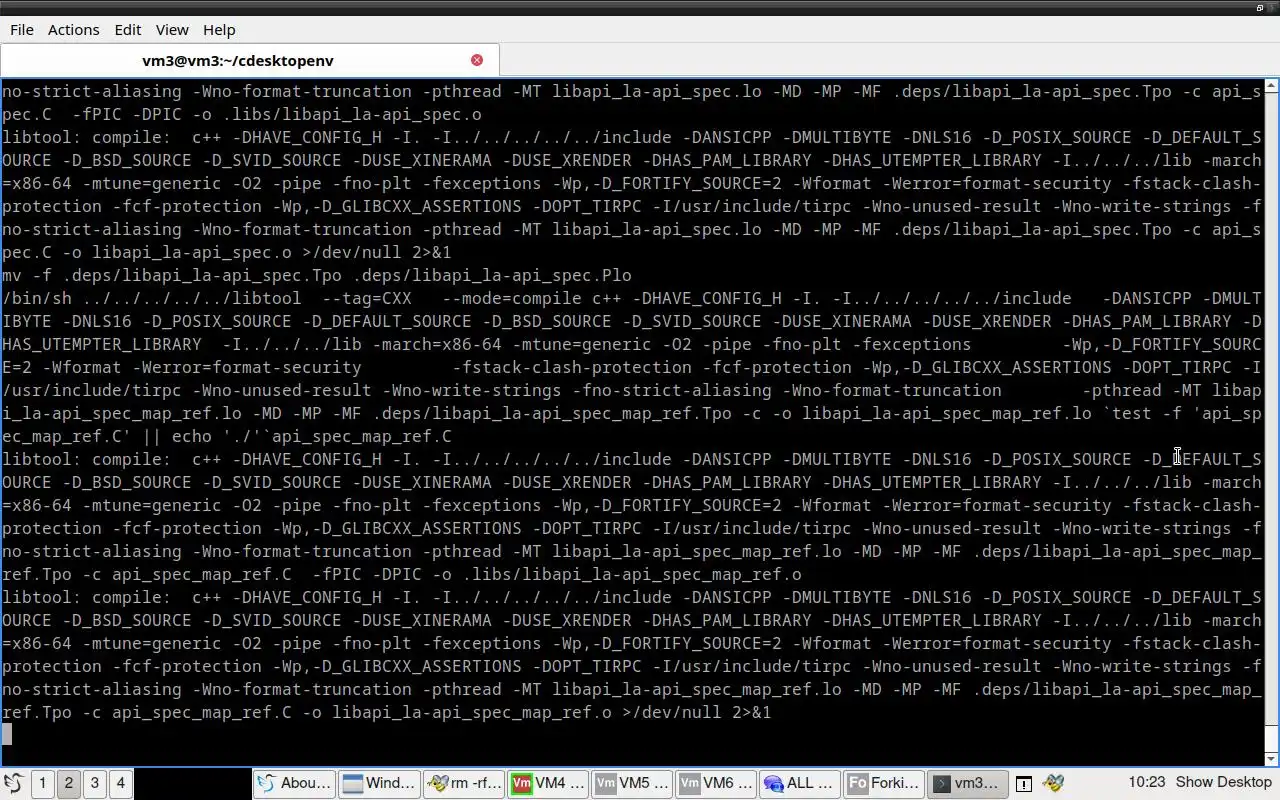Select the vm3 terminal taskbar entry
The height and width of the screenshot is (800, 1280).
(968, 783)
